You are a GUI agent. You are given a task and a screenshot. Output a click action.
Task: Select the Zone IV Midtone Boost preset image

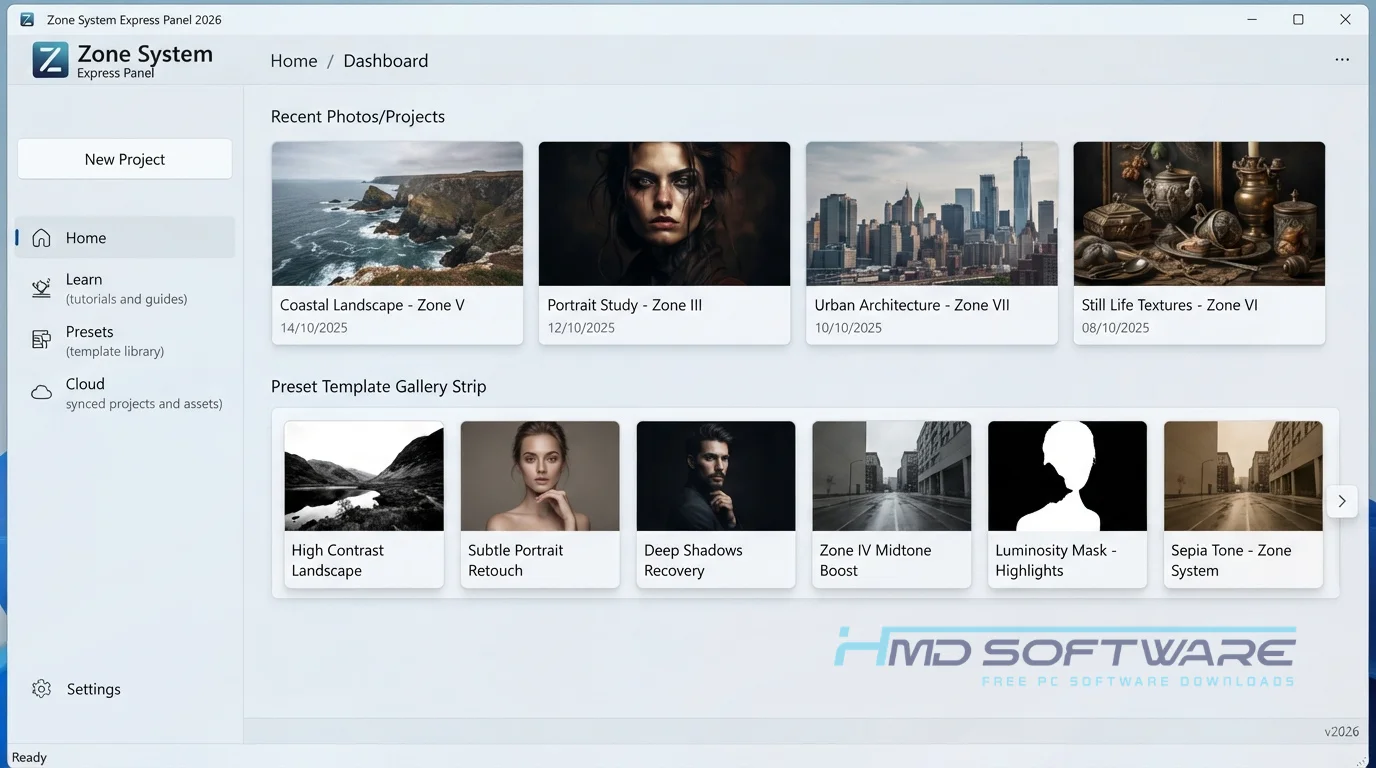click(892, 476)
